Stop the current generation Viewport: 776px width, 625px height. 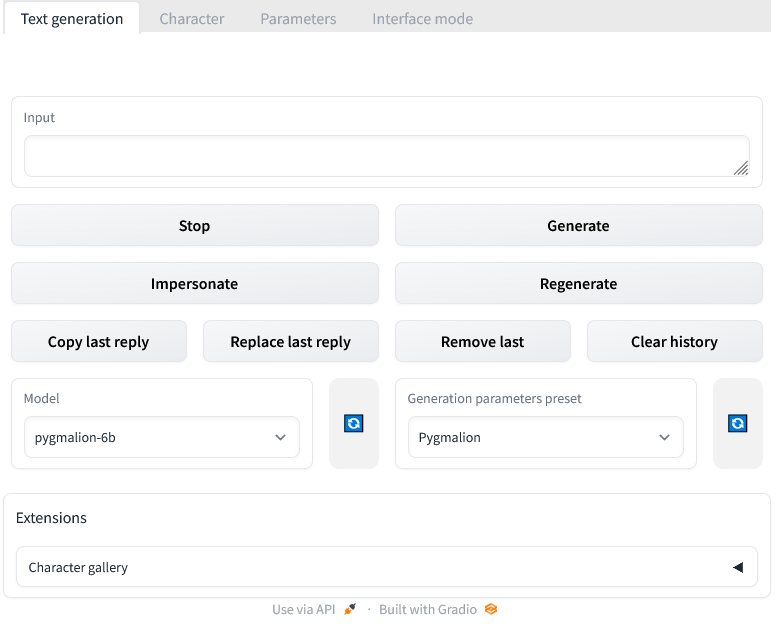coord(195,226)
